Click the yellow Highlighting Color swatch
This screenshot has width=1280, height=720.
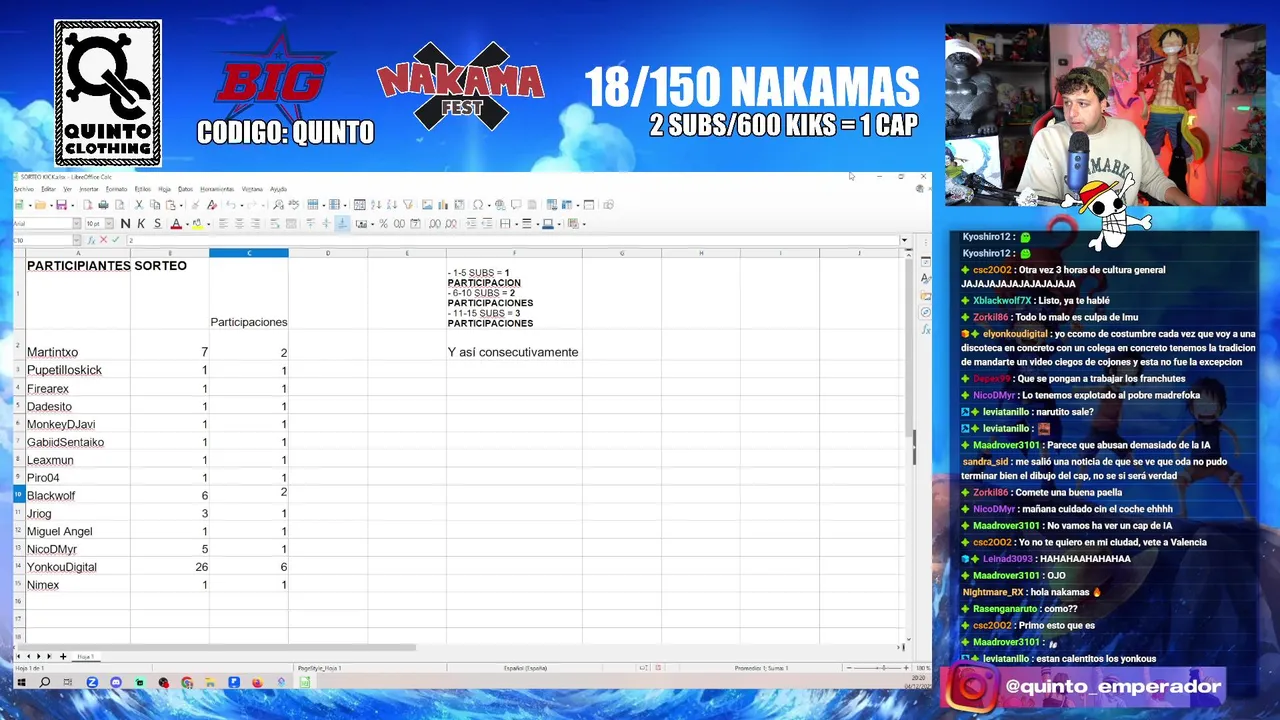point(197,223)
